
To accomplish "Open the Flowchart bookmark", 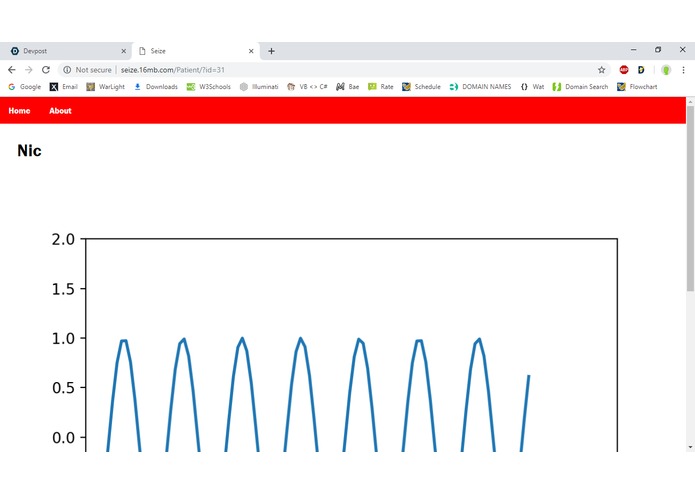I will pos(637,87).
